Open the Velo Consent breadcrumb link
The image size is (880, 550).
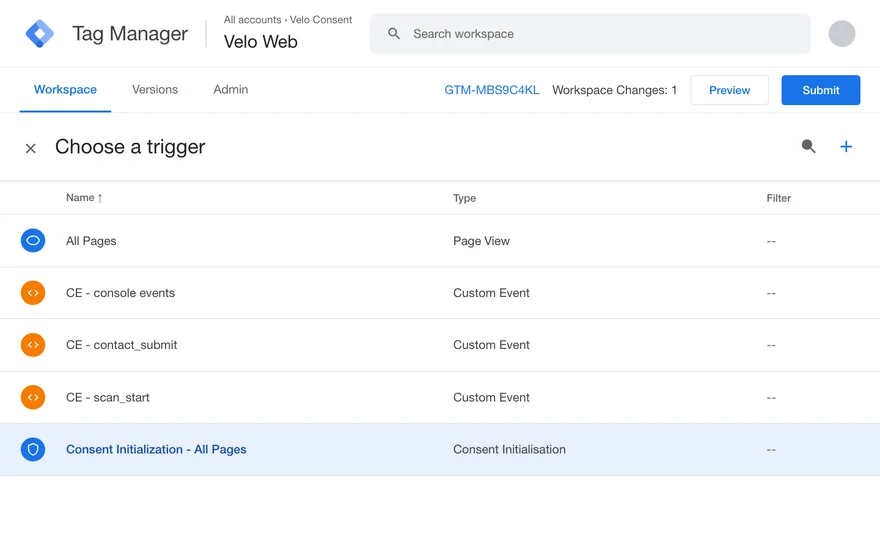pos(321,20)
